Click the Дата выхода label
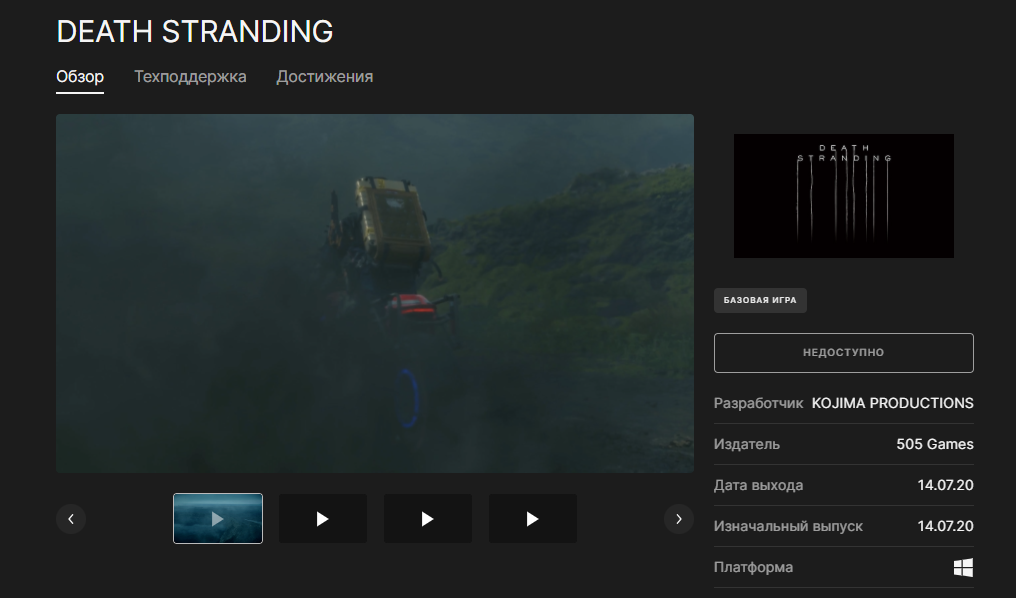This screenshot has height=598, width=1016. point(758,485)
